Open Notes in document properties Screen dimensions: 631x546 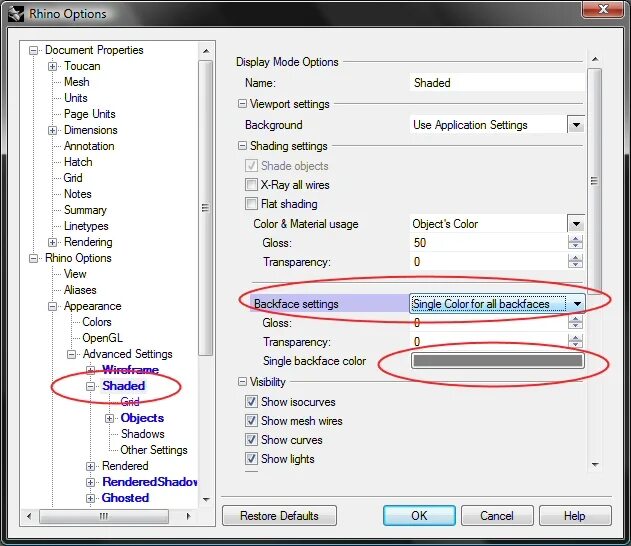[x=78, y=194]
